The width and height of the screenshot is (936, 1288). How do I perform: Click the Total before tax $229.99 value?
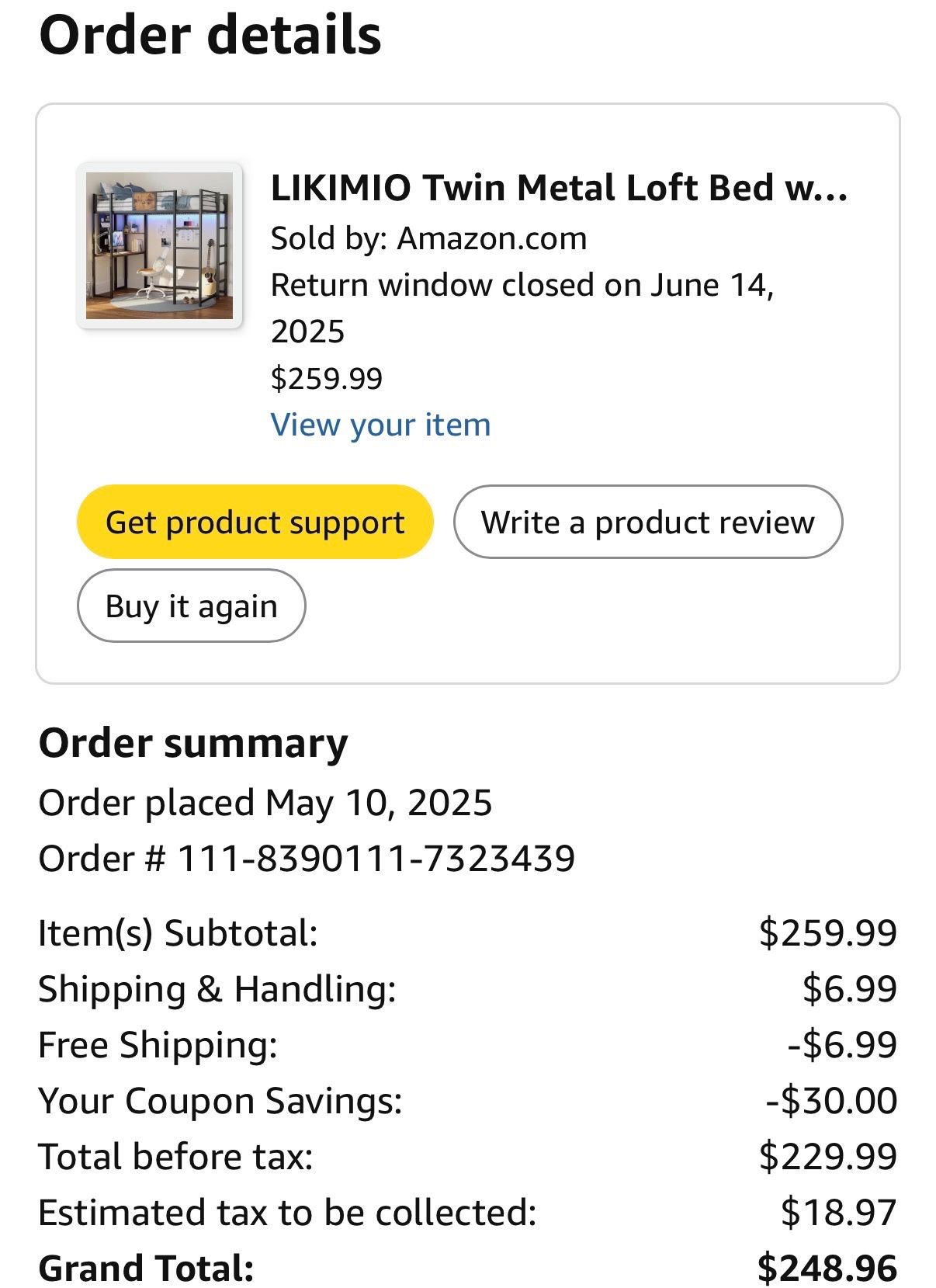pos(827,1156)
